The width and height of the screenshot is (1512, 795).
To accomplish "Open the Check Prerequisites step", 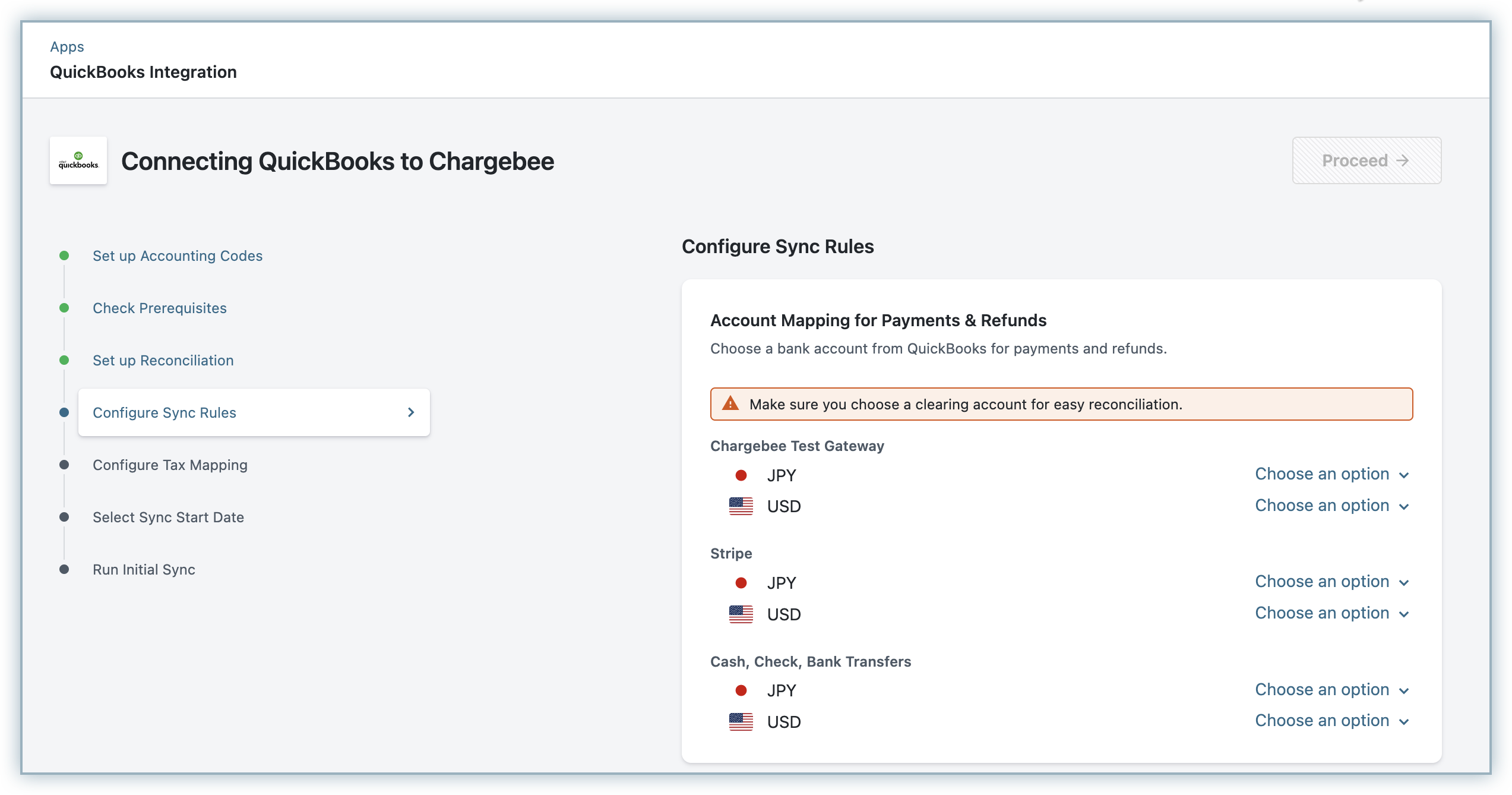I will point(160,308).
